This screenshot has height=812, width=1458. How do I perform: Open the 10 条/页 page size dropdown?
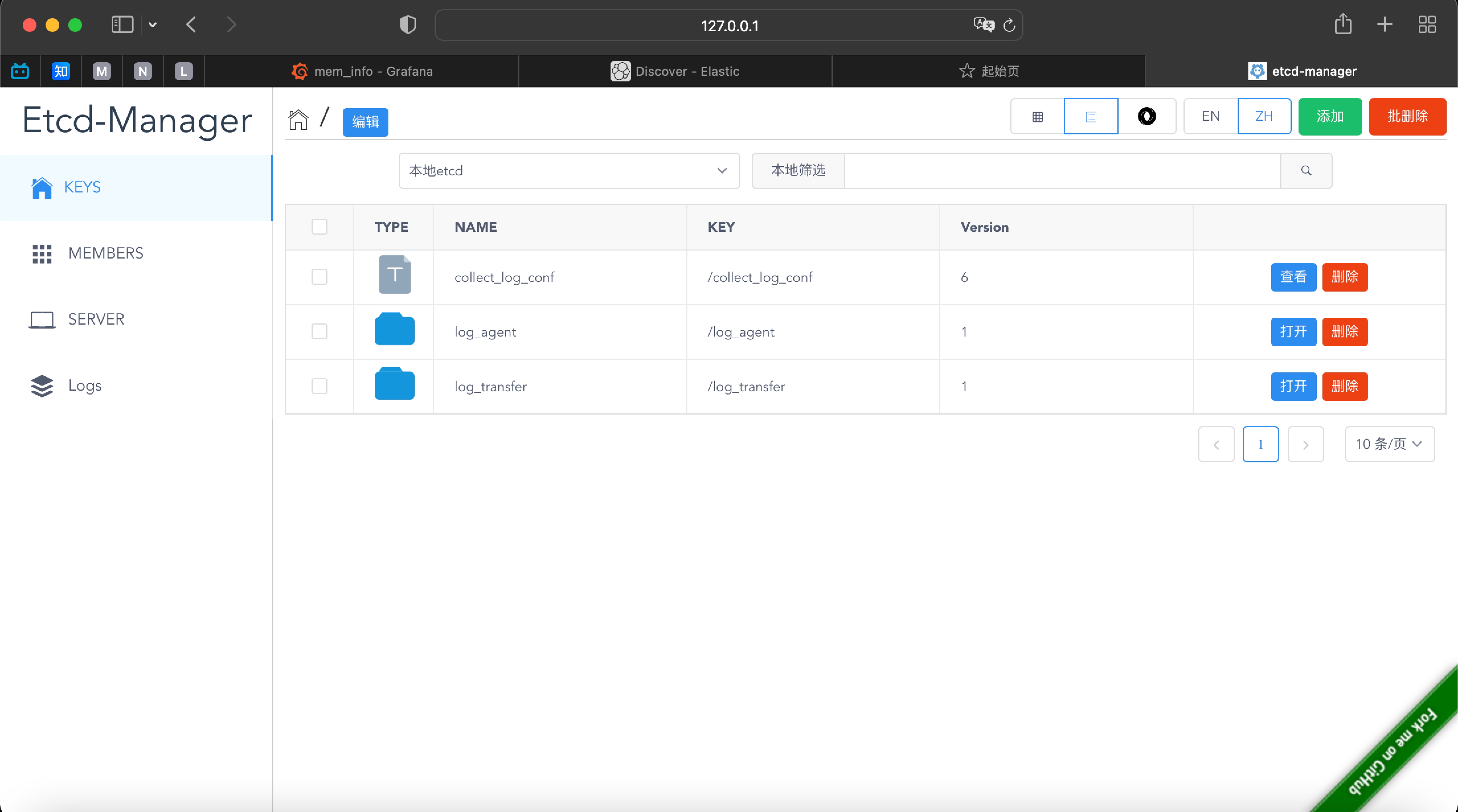pyautogui.click(x=1390, y=444)
